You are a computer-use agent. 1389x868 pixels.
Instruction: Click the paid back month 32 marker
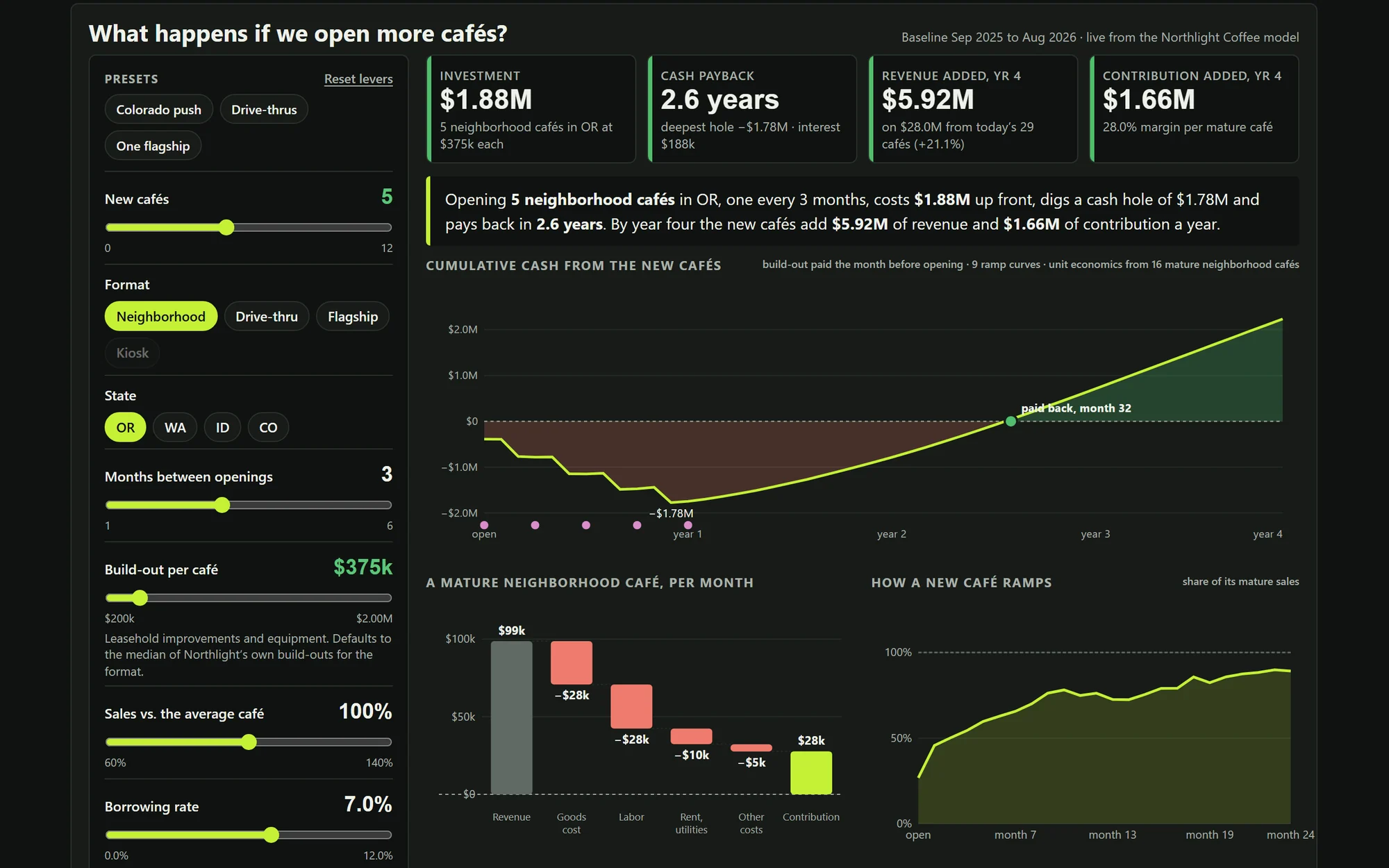click(x=1011, y=422)
